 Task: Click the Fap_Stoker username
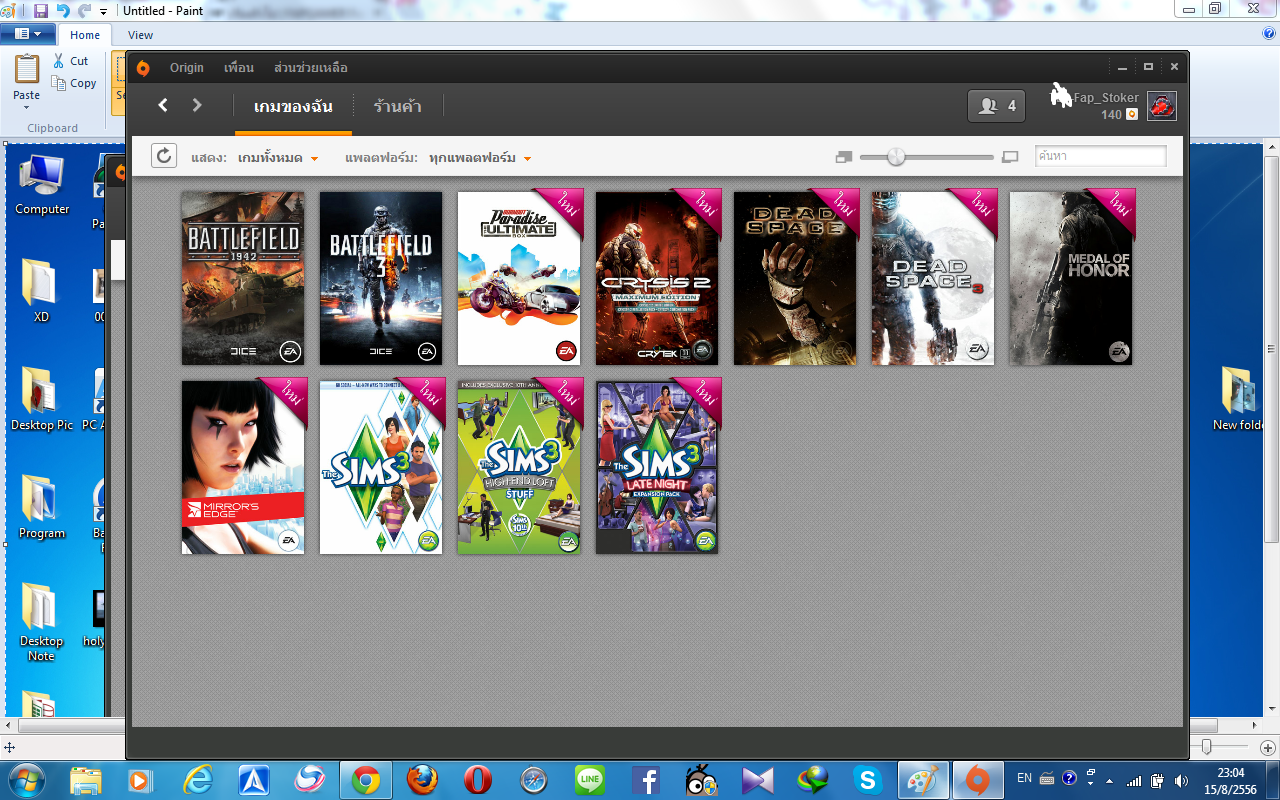tap(1106, 98)
